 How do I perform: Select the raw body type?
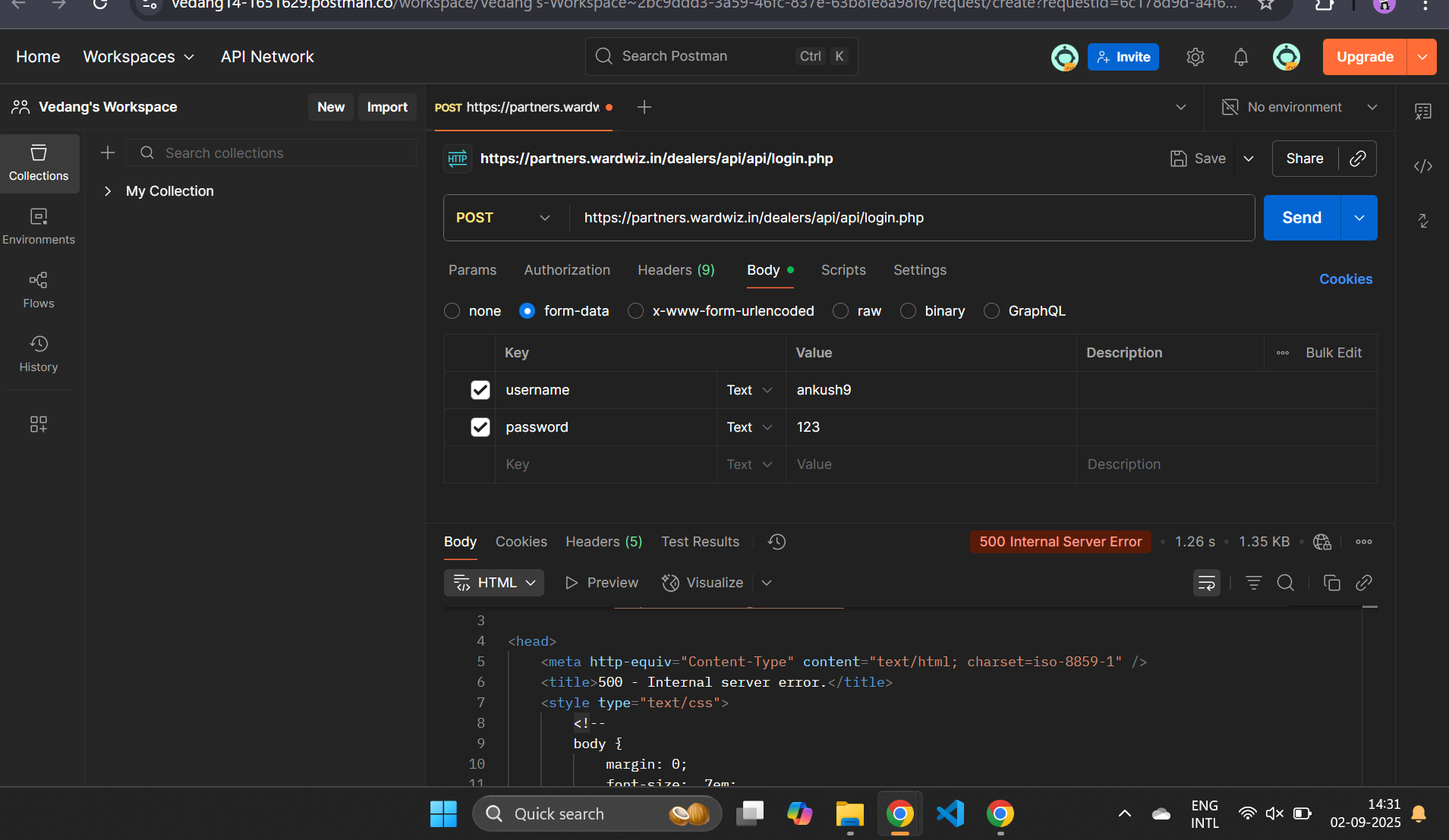841,311
